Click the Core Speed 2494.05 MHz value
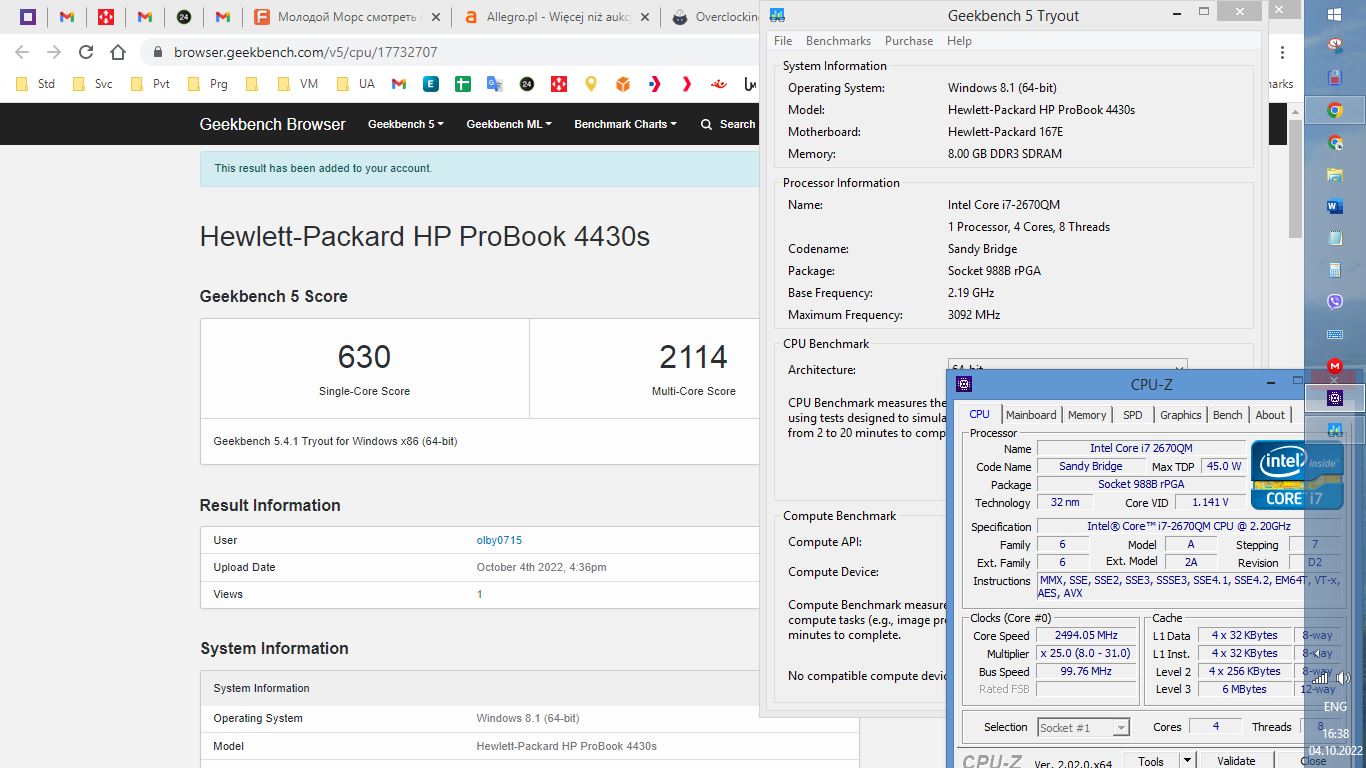 coord(1087,635)
